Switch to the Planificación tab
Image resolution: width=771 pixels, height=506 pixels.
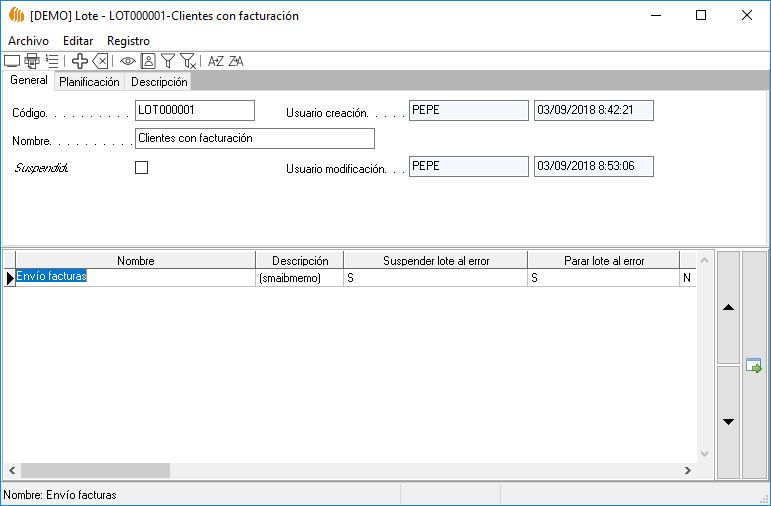click(x=89, y=82)
